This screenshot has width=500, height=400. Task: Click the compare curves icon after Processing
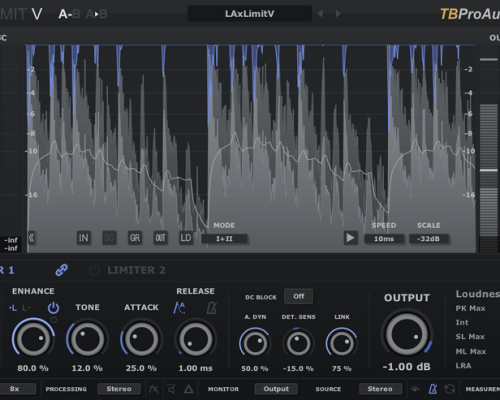coord(153,389)
